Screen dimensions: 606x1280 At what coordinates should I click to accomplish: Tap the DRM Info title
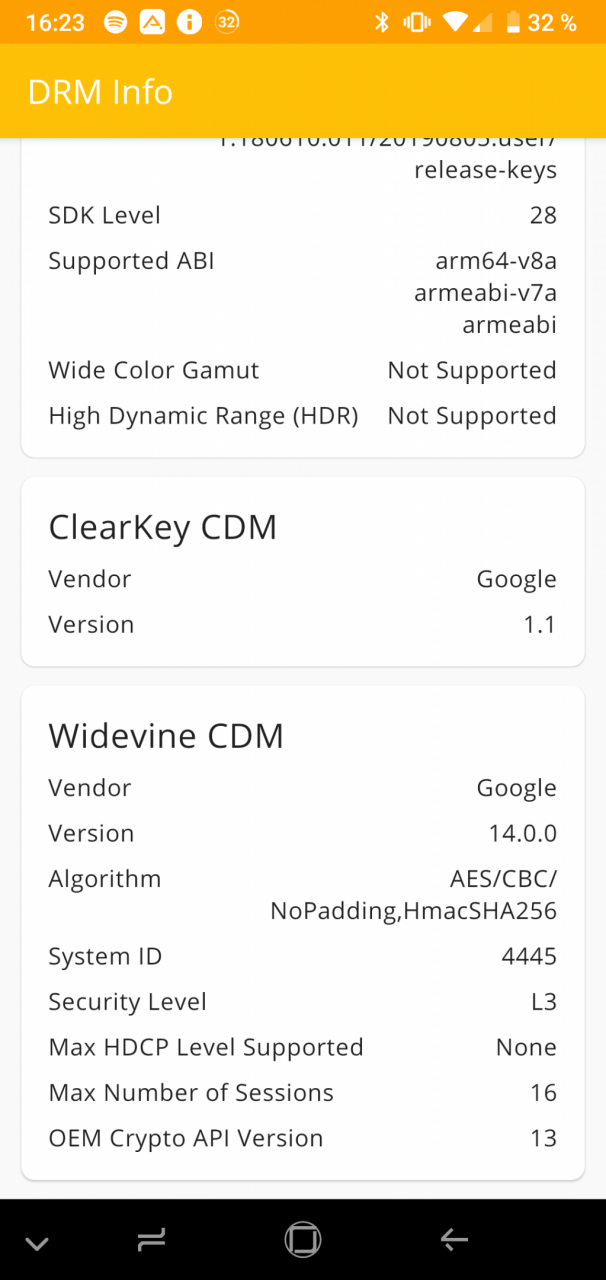(100, 92)
